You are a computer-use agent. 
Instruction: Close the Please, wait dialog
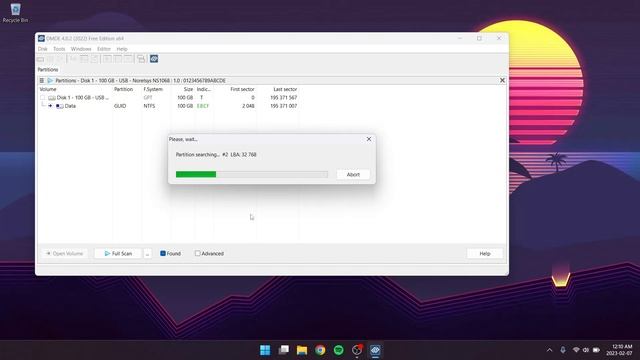point(369,139)
